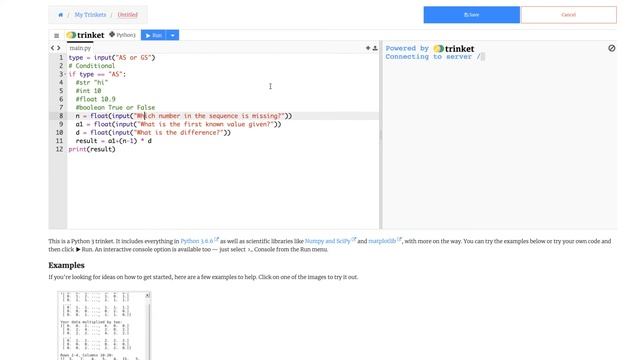Viewport: 640px width, 360px height.
Task: Click the Cancel button
Action: click(x=569, y=15)
